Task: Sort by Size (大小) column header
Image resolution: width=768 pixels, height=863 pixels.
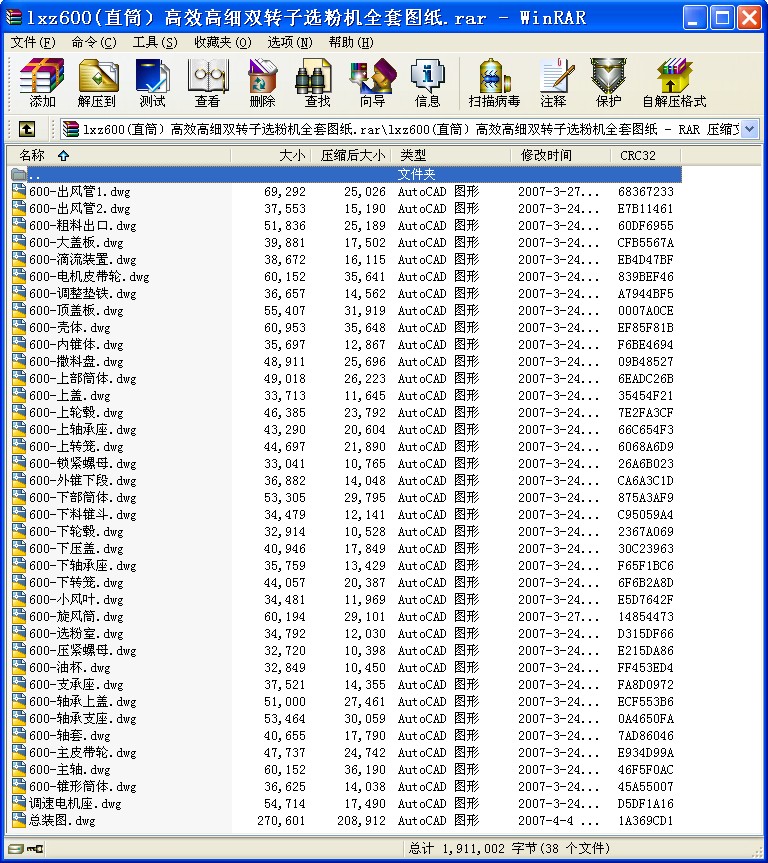Action: point(271,155)
